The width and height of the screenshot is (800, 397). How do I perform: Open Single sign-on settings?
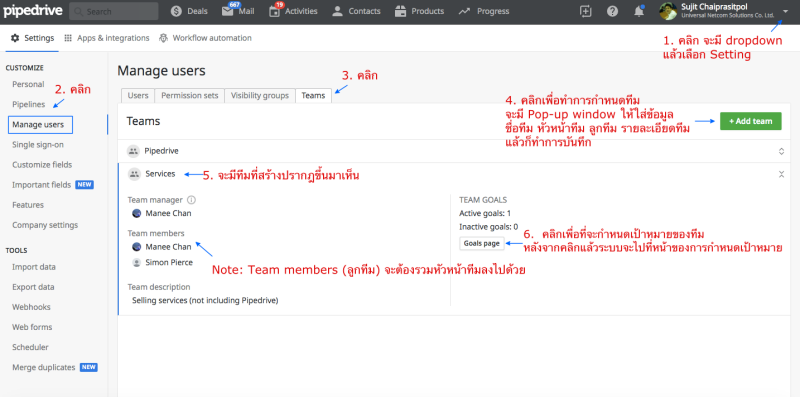[x=38, y=145]
